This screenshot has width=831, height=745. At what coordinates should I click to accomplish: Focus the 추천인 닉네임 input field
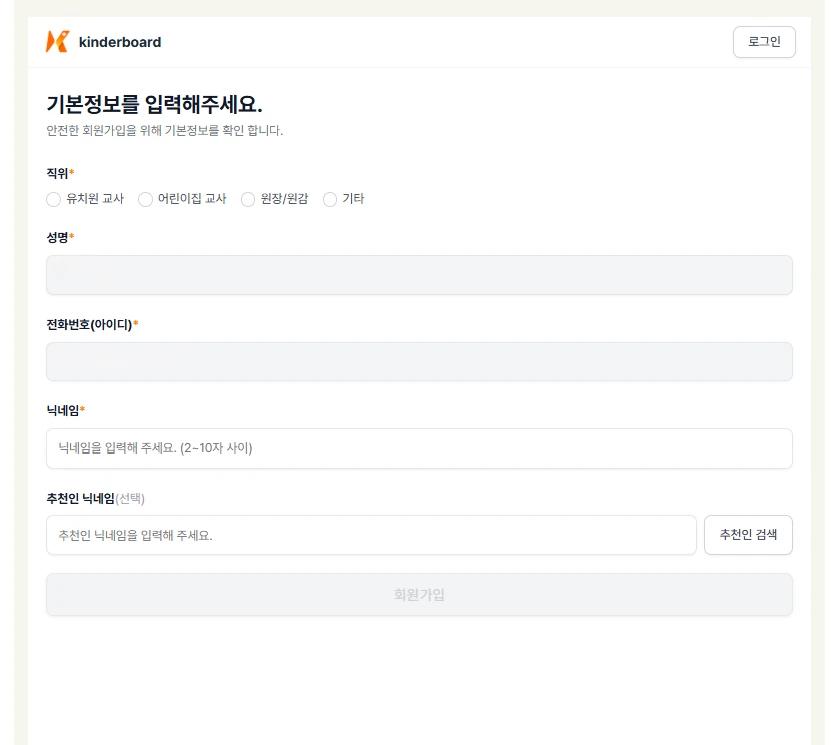point(371,535)
